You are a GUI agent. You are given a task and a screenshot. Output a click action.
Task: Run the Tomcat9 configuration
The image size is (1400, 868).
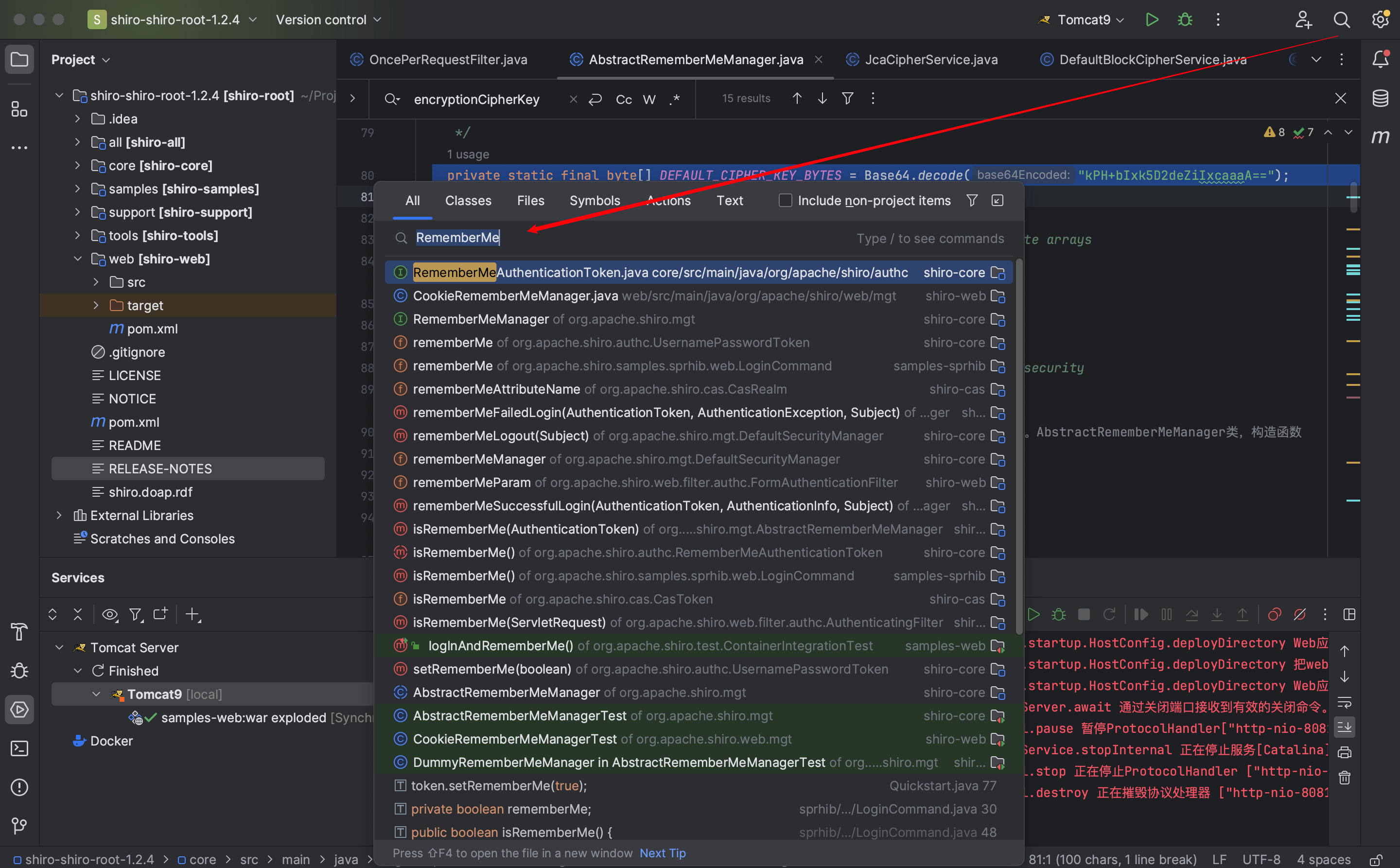pyautogui.click(x=1151, y=19)
